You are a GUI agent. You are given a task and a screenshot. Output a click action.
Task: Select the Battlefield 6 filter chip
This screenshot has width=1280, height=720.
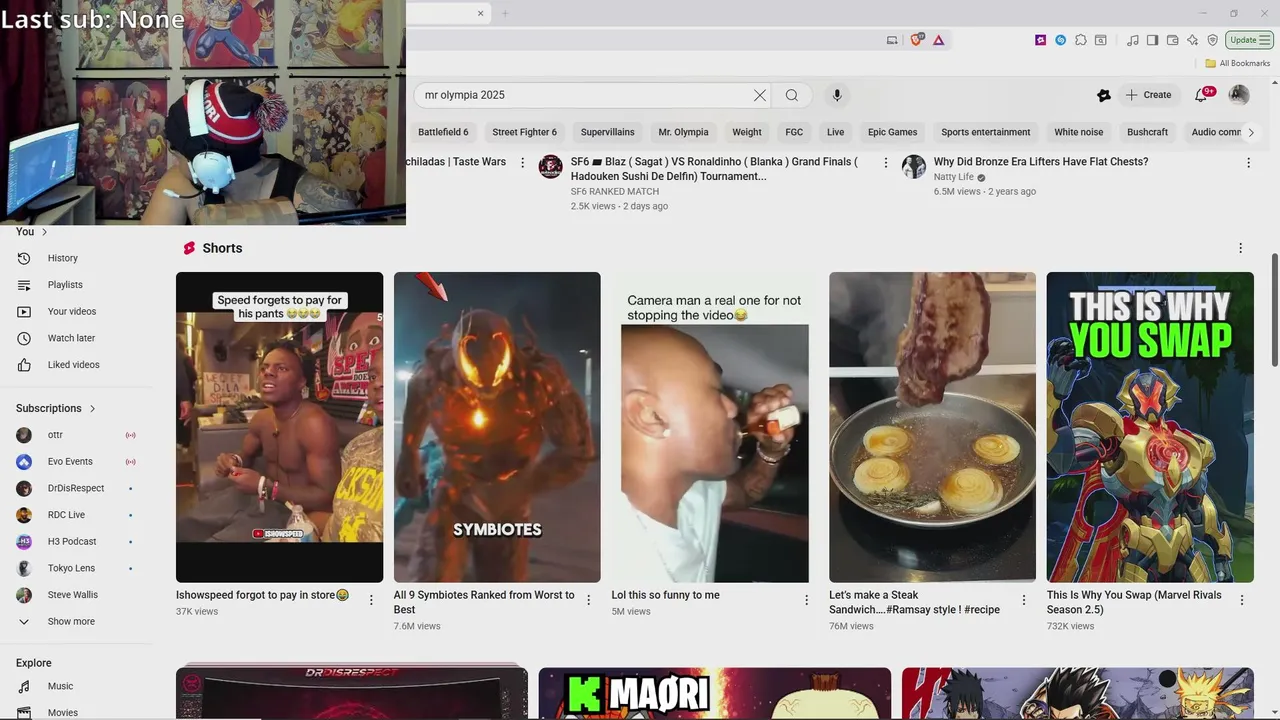click(x=443, y=132)
